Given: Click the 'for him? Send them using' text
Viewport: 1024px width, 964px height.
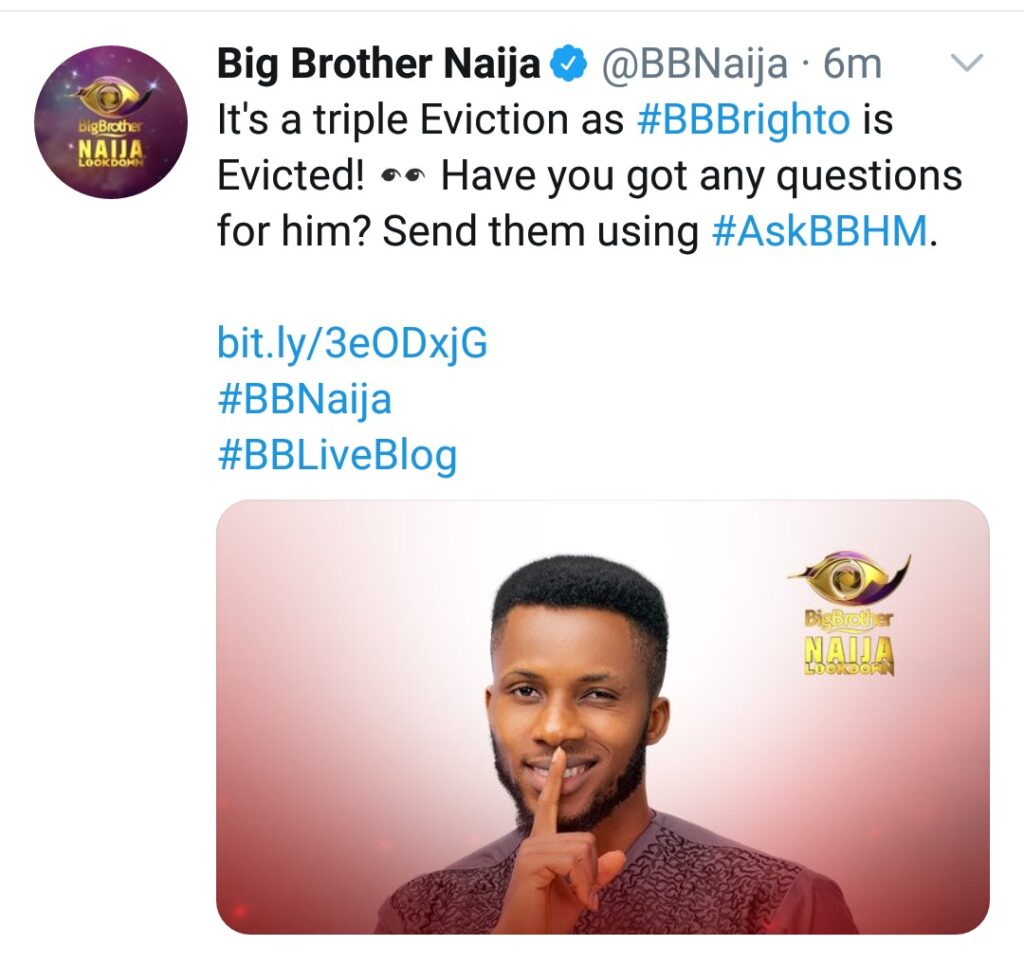Looking at the screenshot, I should [457, 232].
